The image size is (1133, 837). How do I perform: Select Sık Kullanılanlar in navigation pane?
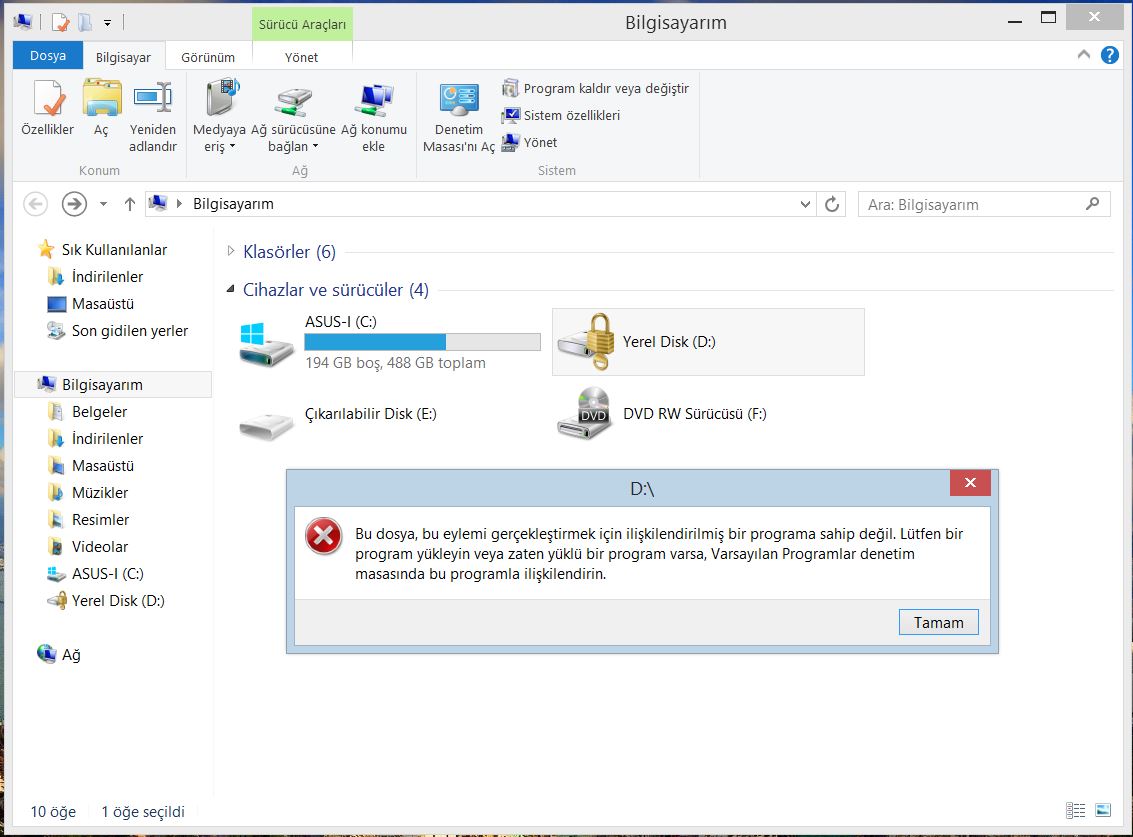click(103, 249)
